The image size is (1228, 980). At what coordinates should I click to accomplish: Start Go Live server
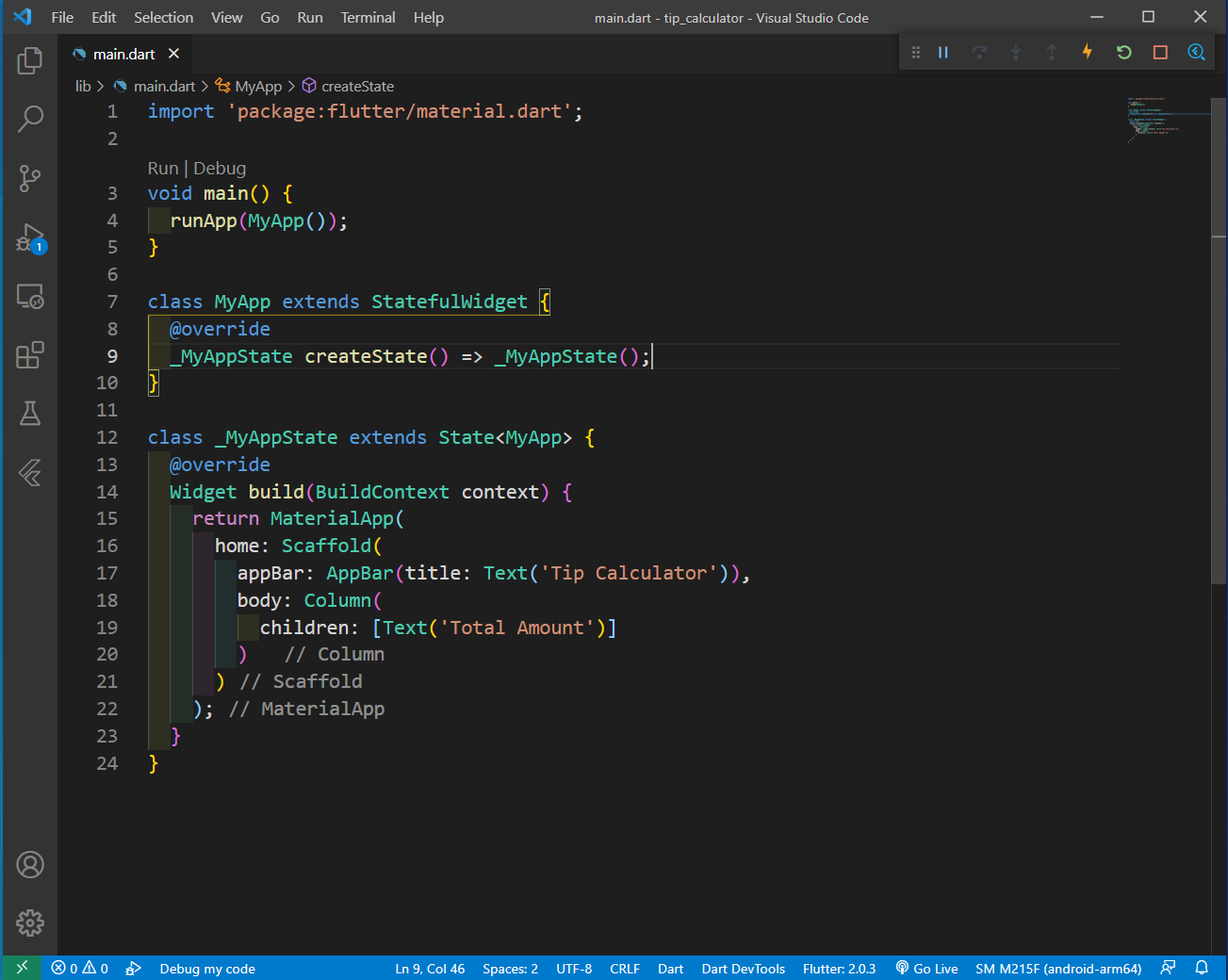926,968
